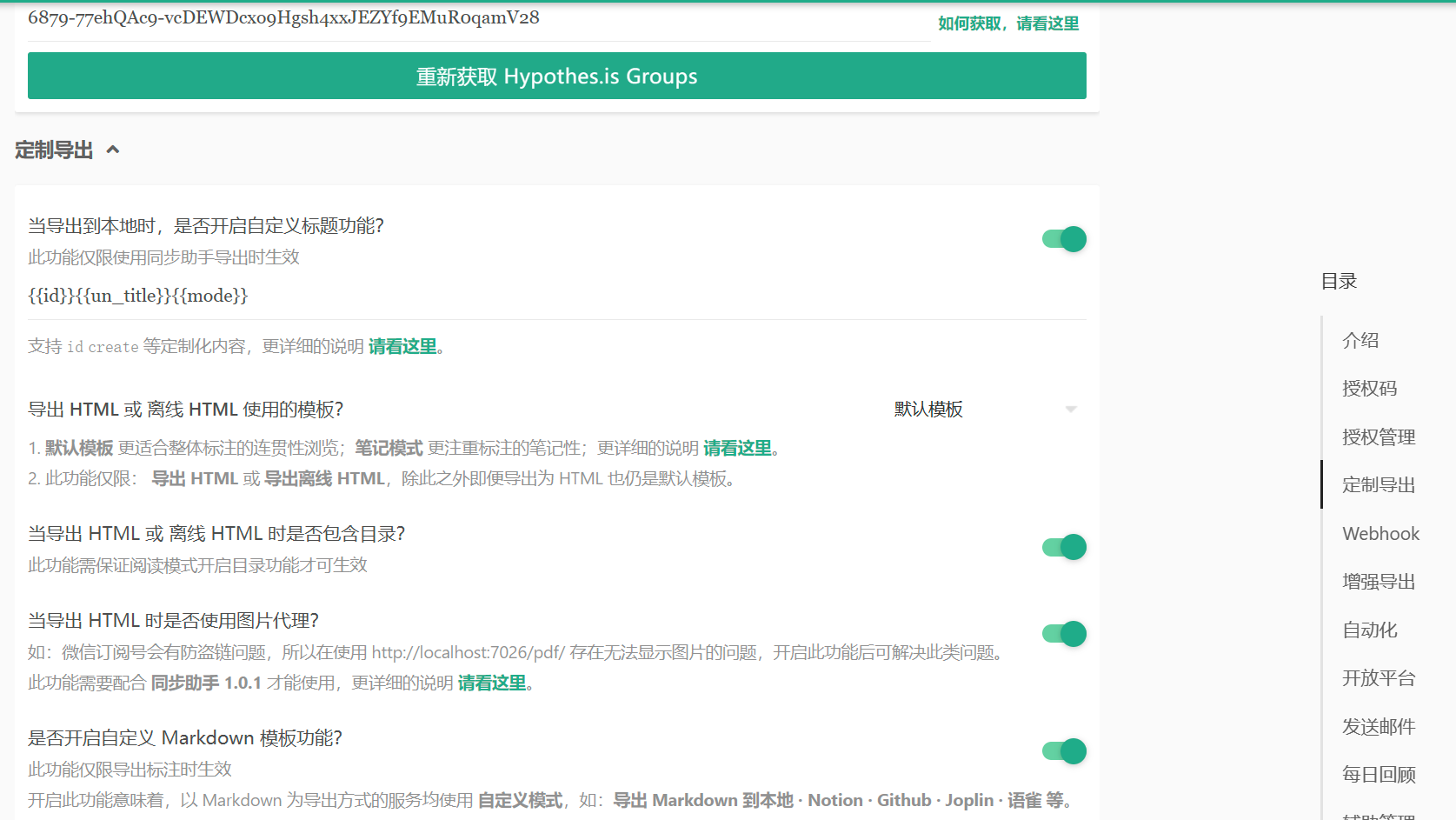
Task: Open the 请看这里 link about 同步助手 1.0.1
Action: pyautogui.click(x=492, y=683)
